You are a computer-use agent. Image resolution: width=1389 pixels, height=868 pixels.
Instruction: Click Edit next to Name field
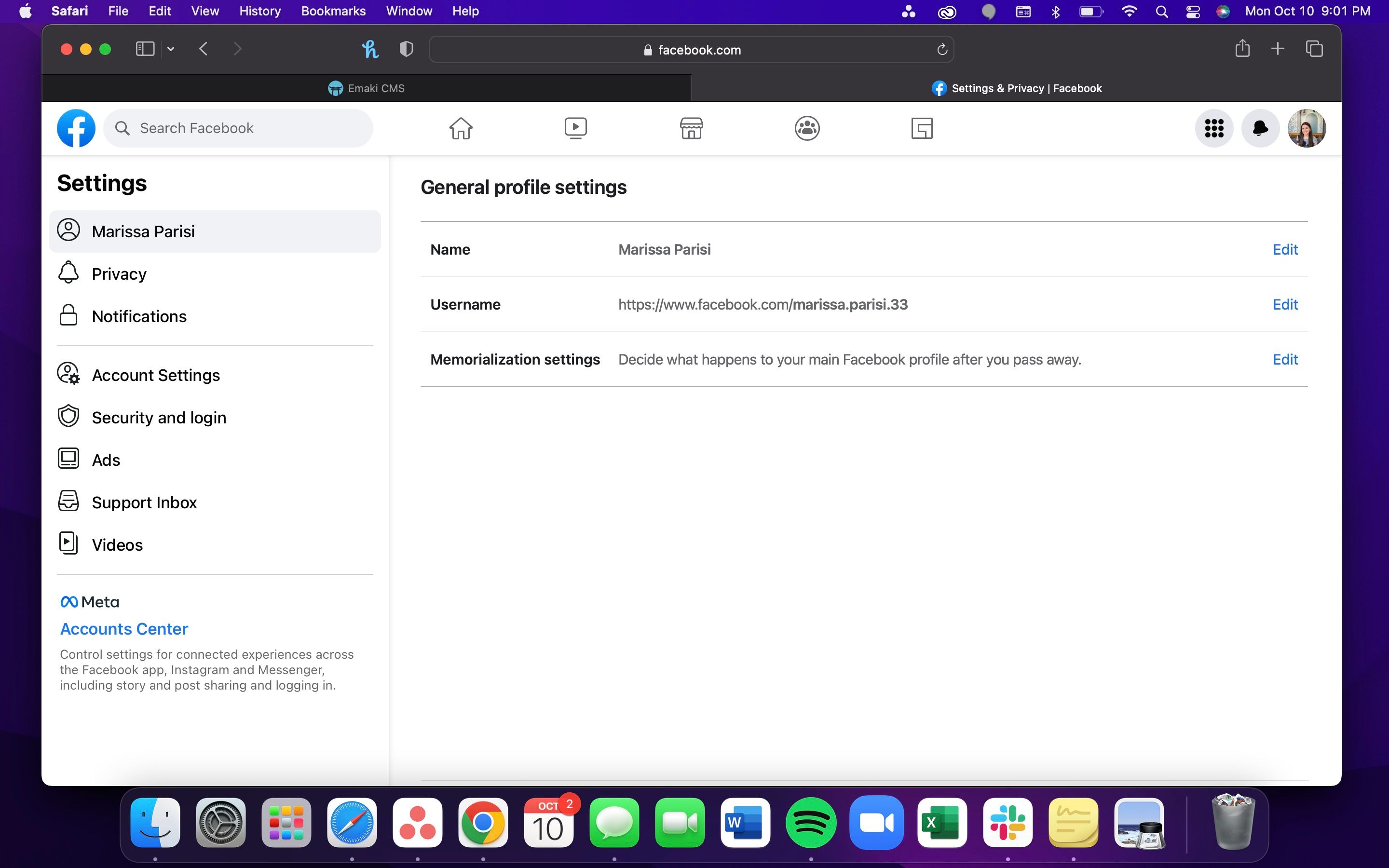[1285, 249]
